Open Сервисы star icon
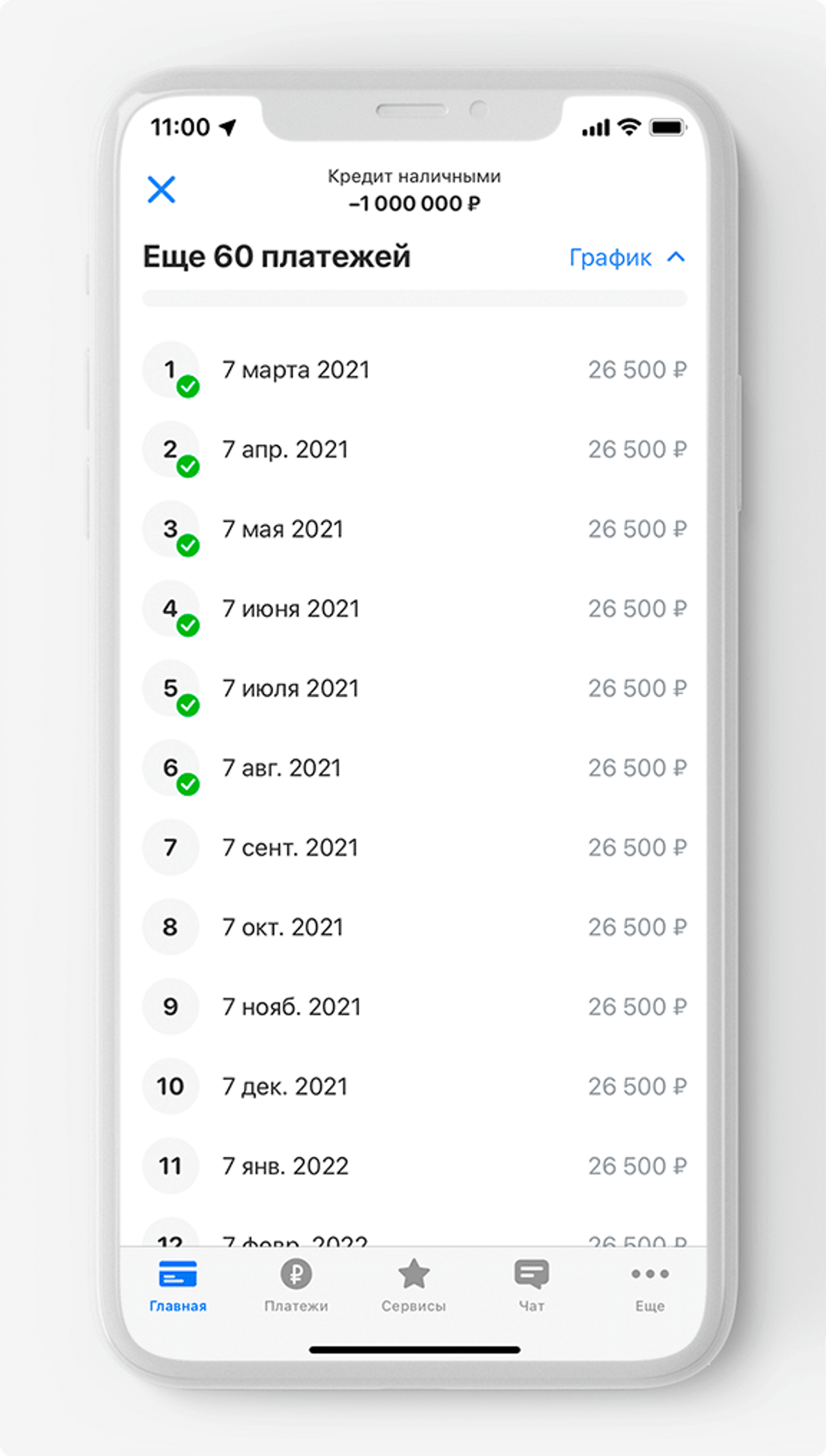Screen dimensions: 826x1456 coord(414,1274)
